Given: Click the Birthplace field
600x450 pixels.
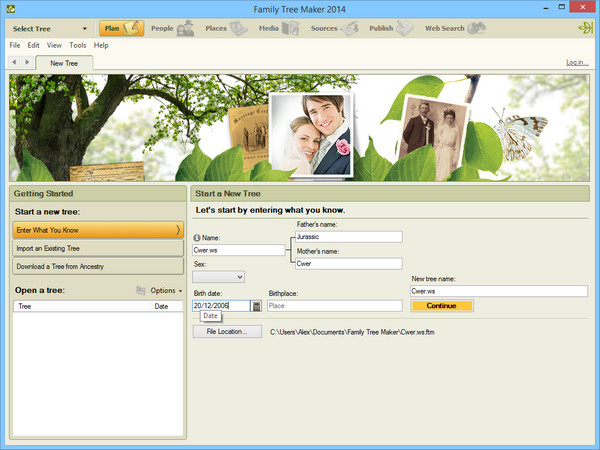Looking at the screenshot, I should click(335, 306).
